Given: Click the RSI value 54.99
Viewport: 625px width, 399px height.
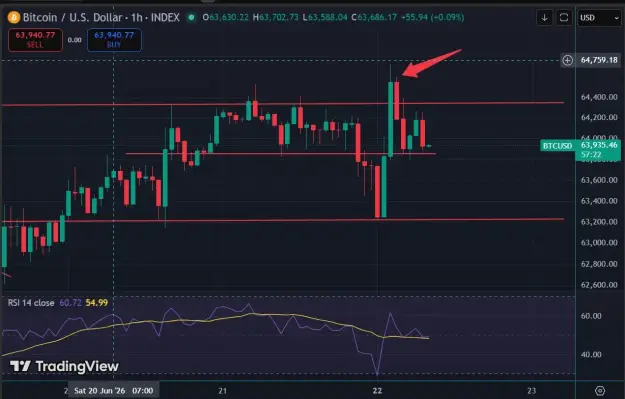Looking at the screenshot, I should tap(97, 303).
